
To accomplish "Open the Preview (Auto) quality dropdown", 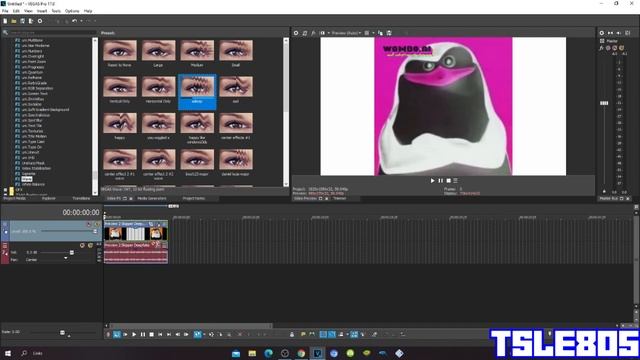I will pos(346,33).
